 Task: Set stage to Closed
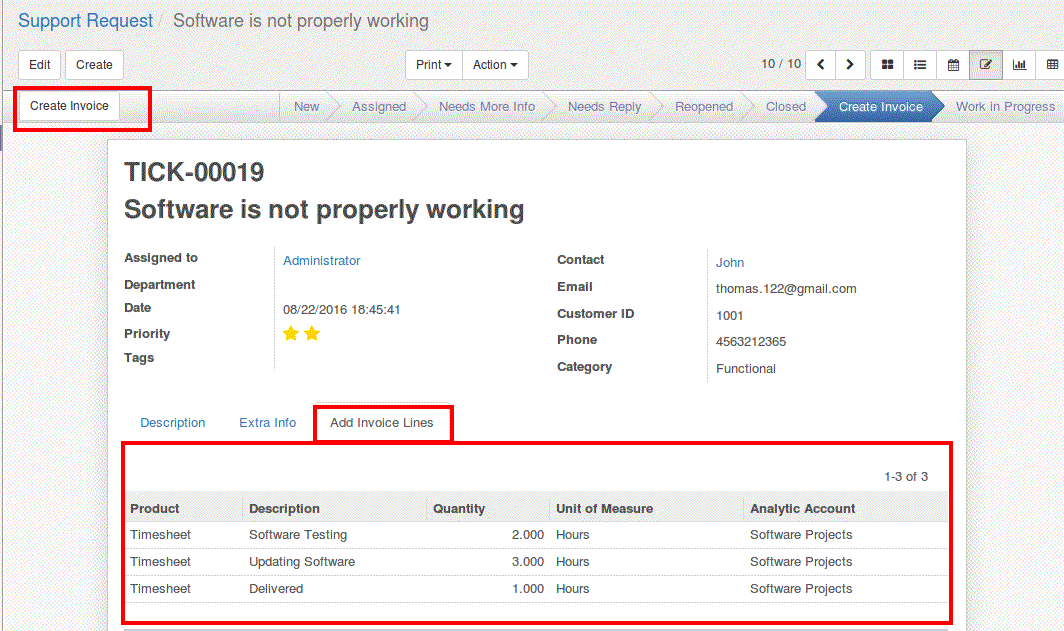click(786, 107)
